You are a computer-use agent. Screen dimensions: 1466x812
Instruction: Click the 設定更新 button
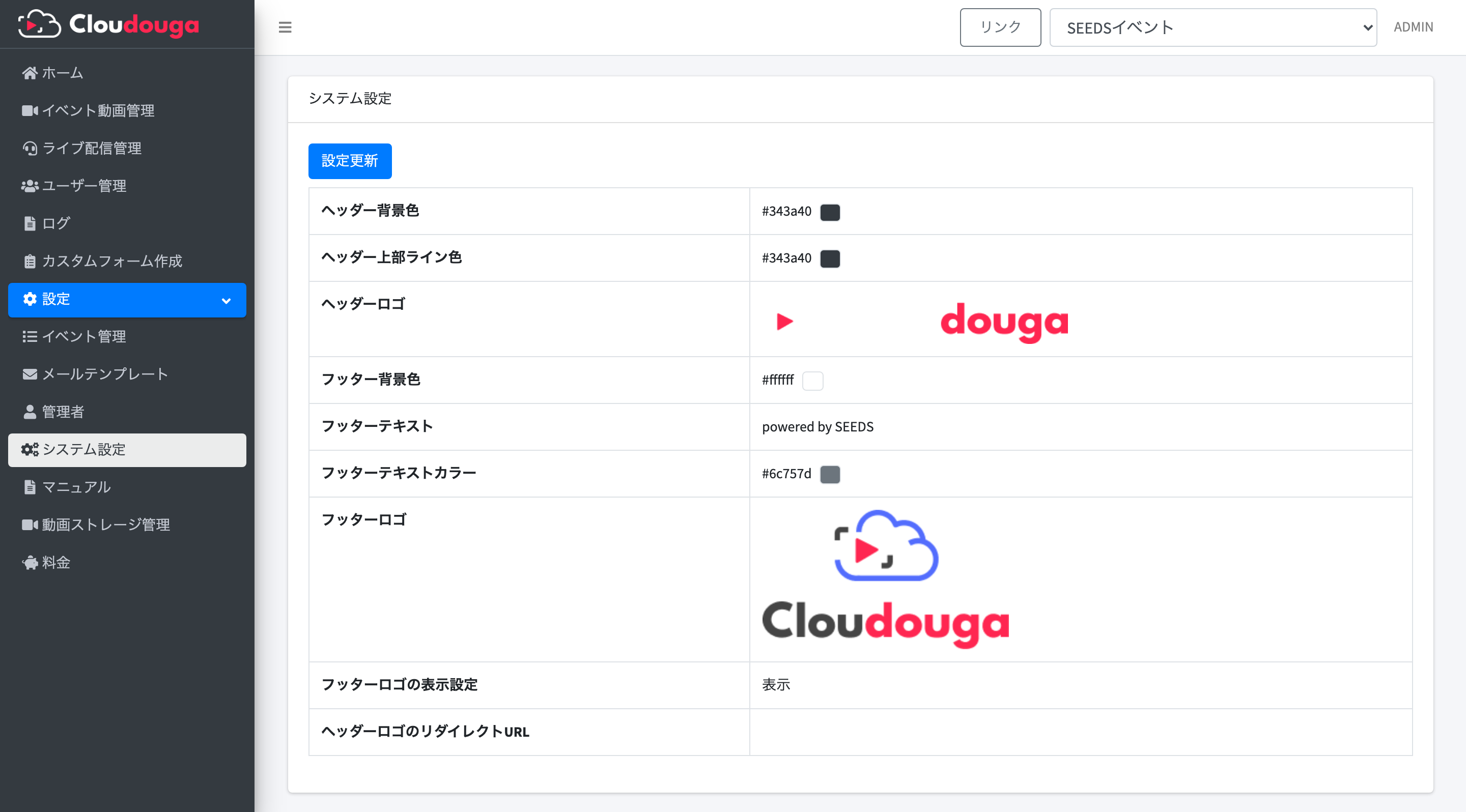pos(350,161)
